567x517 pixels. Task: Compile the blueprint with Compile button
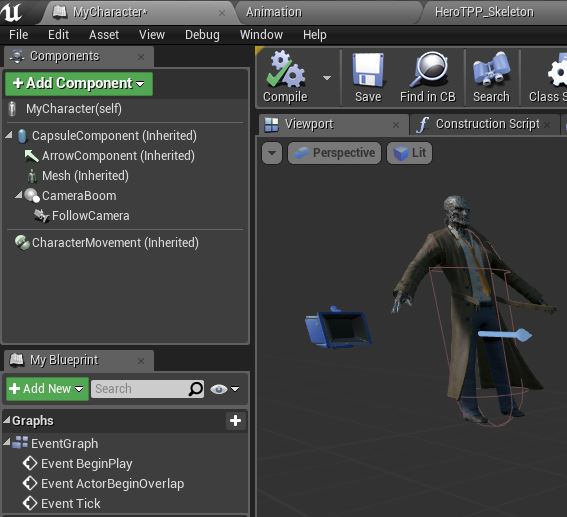[x=286, y=77]
